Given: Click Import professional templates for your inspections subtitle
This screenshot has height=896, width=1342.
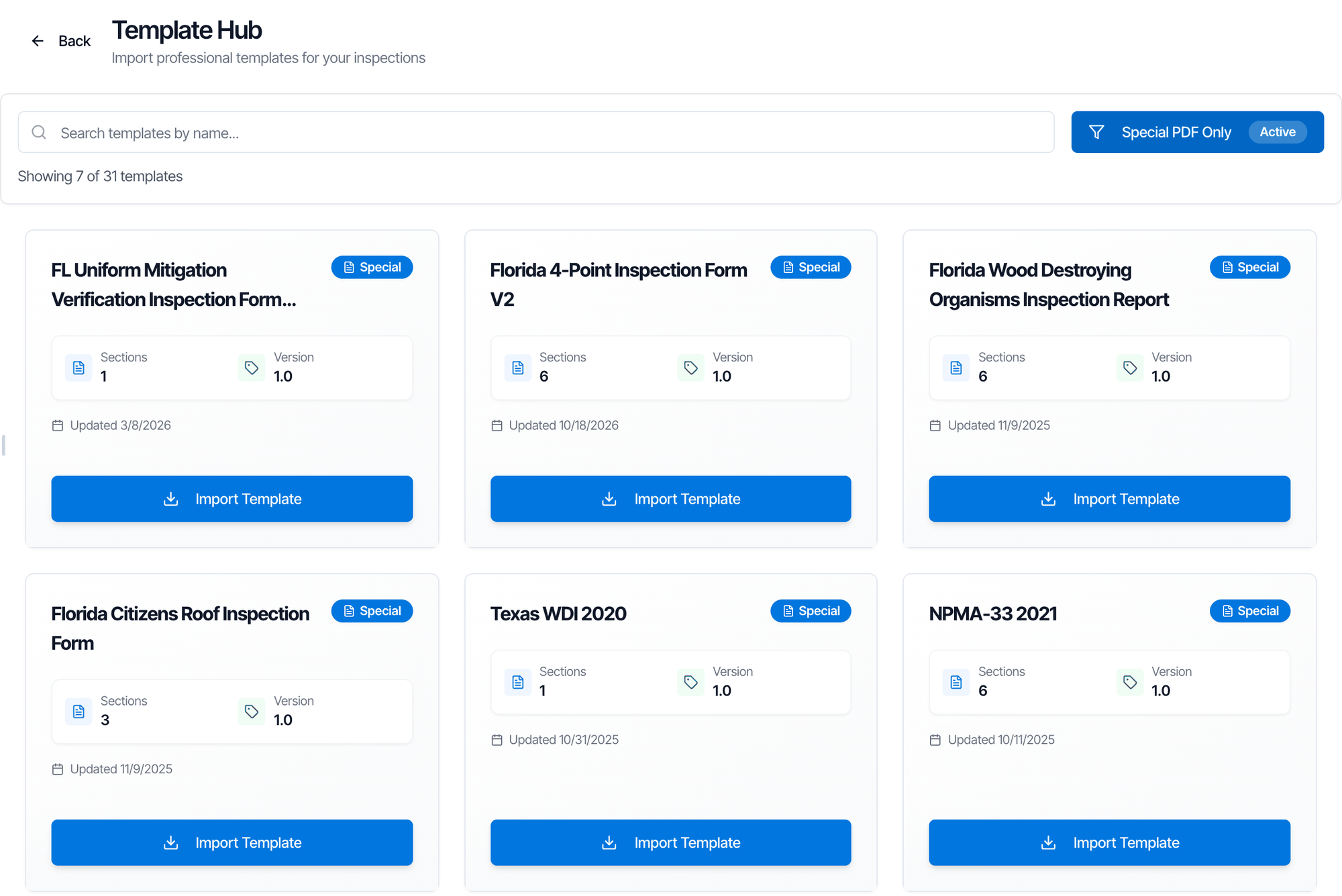Looking at the screenshot, I should pyautogui.click(x=268, y=58).
